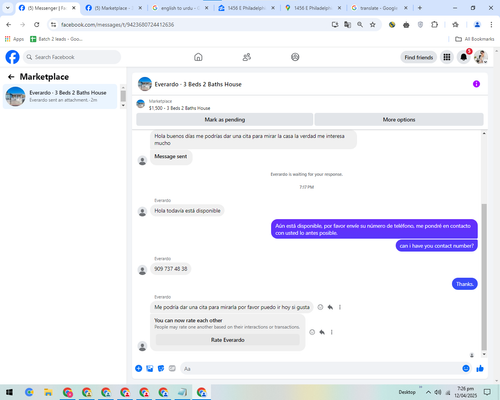Screen dimensions: 500x400
Task: Open Chrome extensions puzzle icon
Action: tap(434, 24)
